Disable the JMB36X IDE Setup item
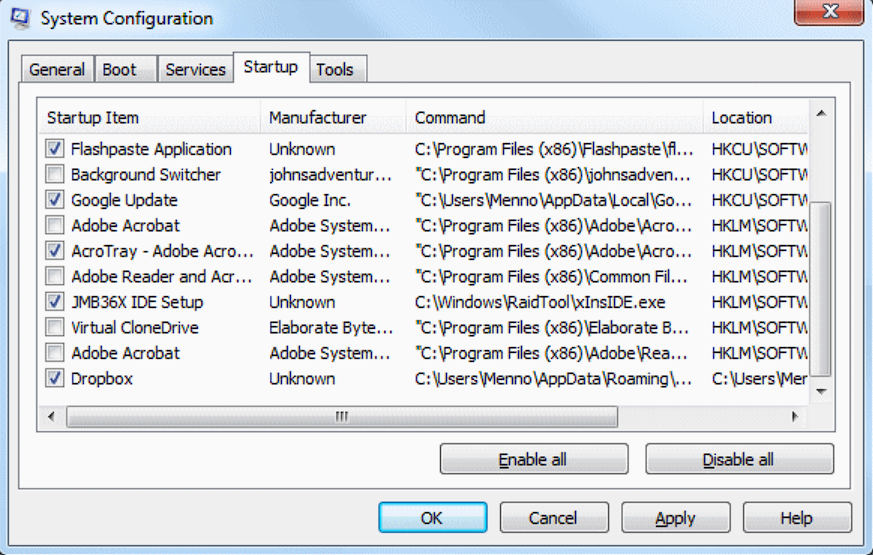The height and width of the screenshot is (555, 873). [x=55, y=302]
